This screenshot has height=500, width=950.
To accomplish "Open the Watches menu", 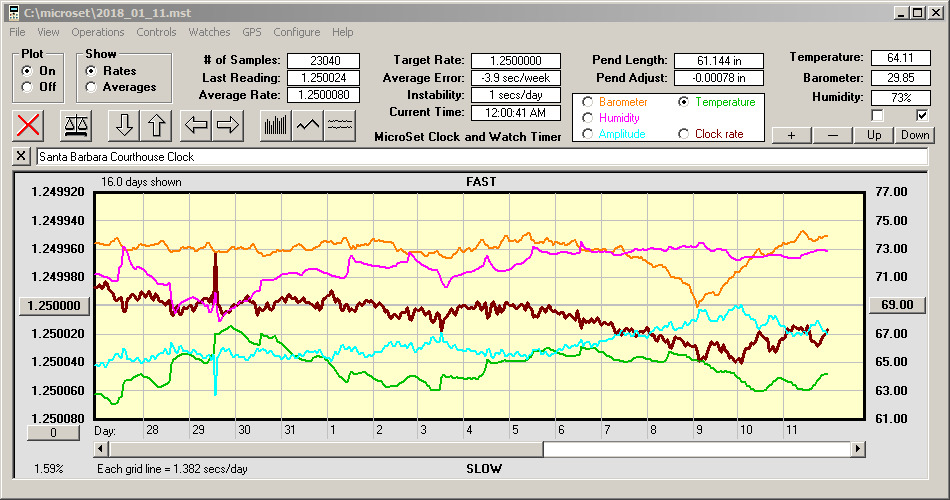I will [209, 32].
